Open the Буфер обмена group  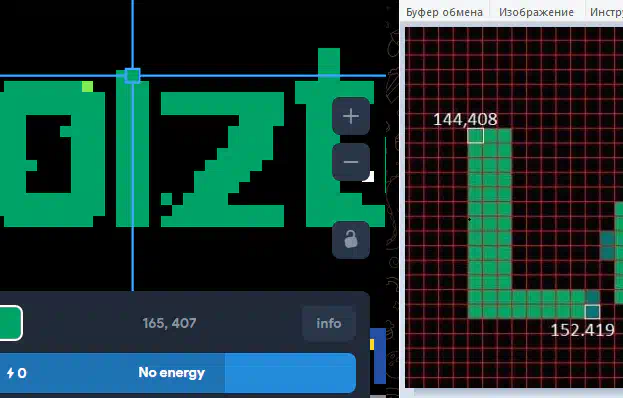(444, 12)
